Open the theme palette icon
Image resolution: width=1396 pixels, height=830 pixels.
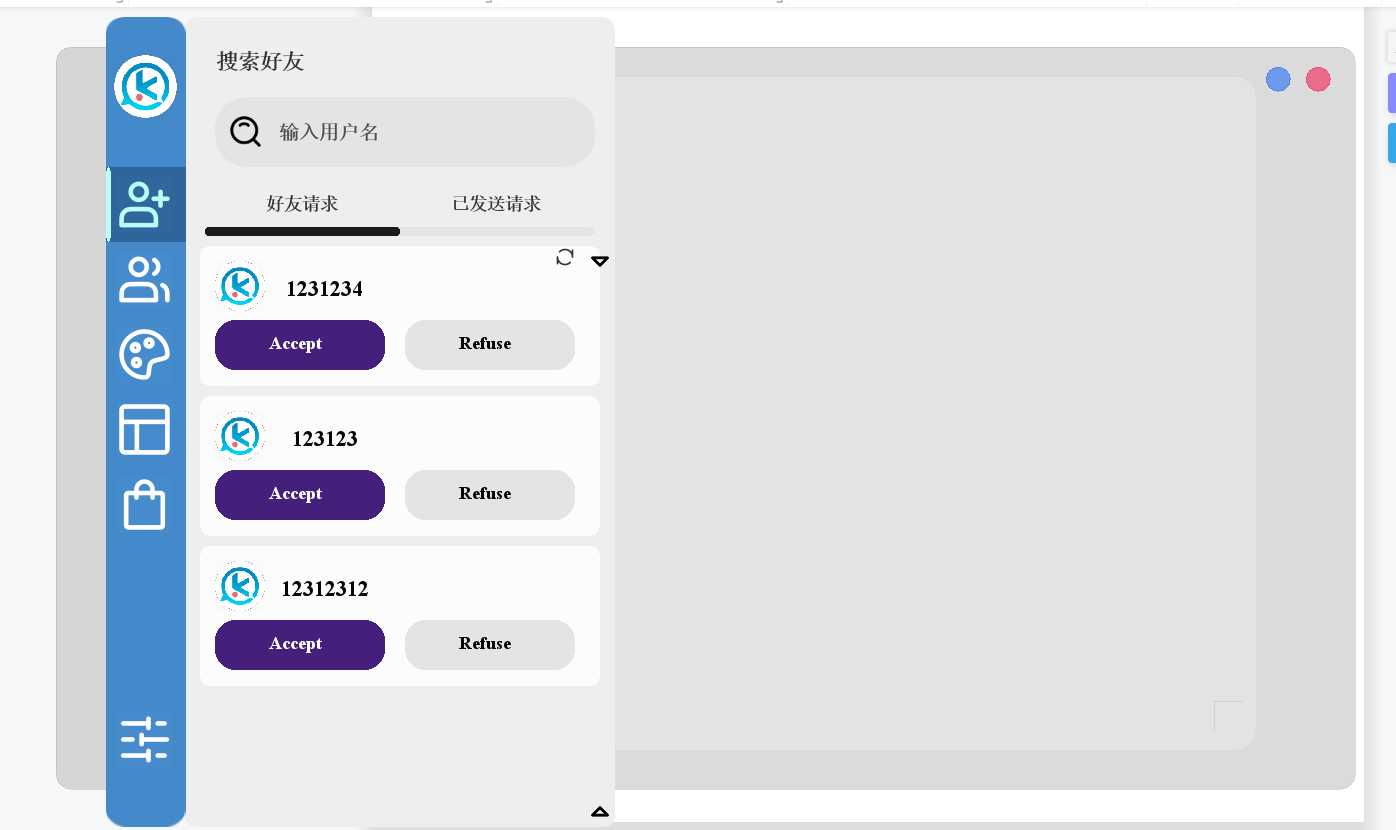click(x=145, y=355)
